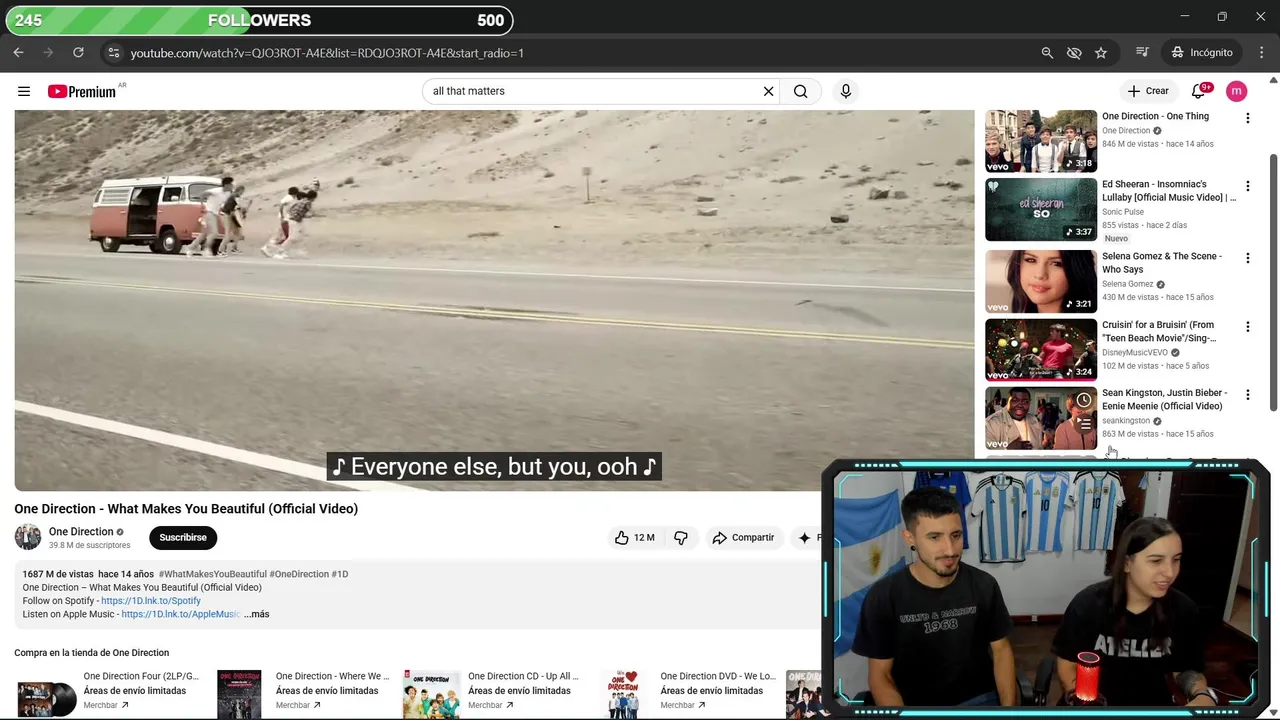Click the #OneDirection hashtag
1280x720 pixels.
(x=299, y=574)
